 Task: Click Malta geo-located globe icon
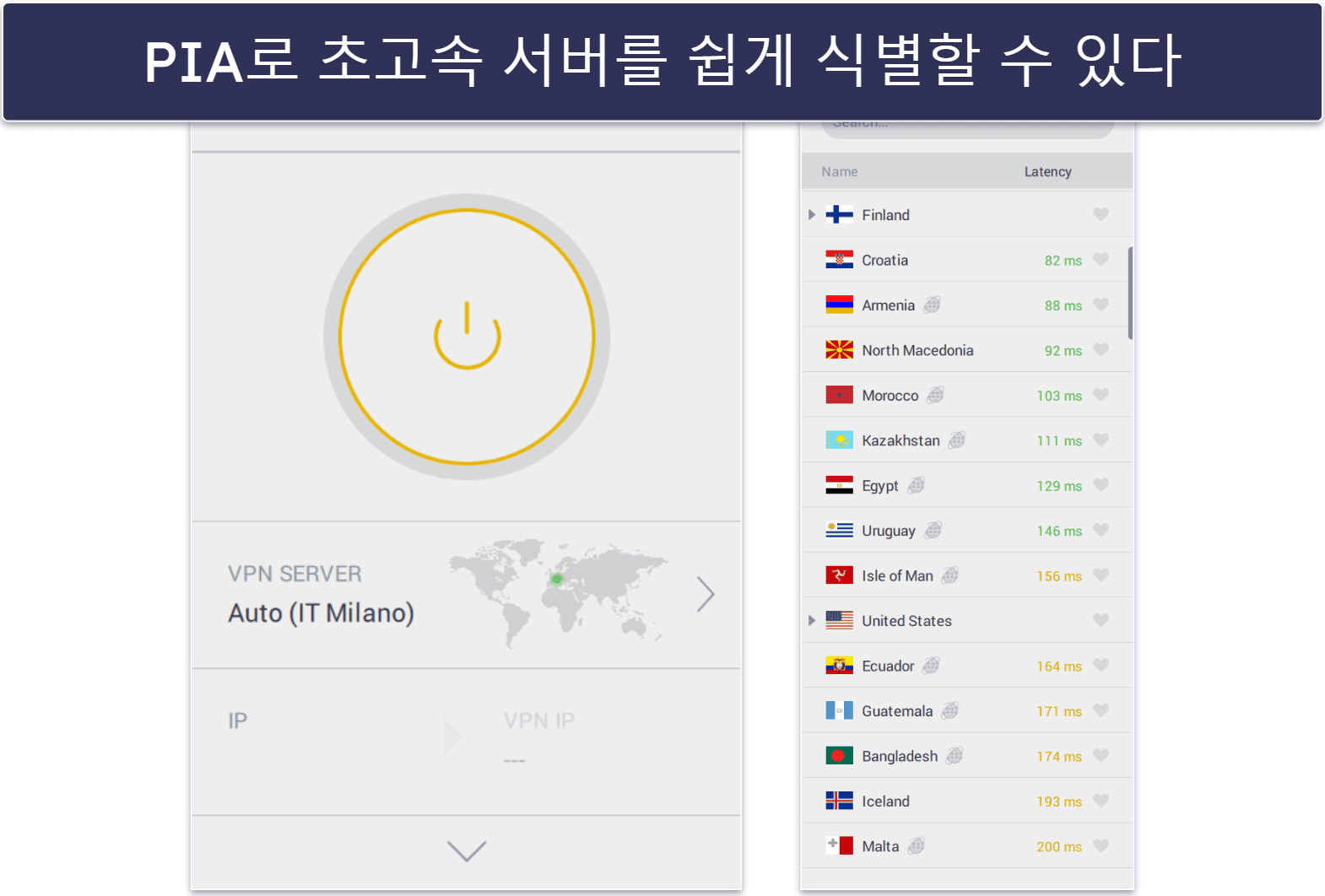[x=917, y=846]
